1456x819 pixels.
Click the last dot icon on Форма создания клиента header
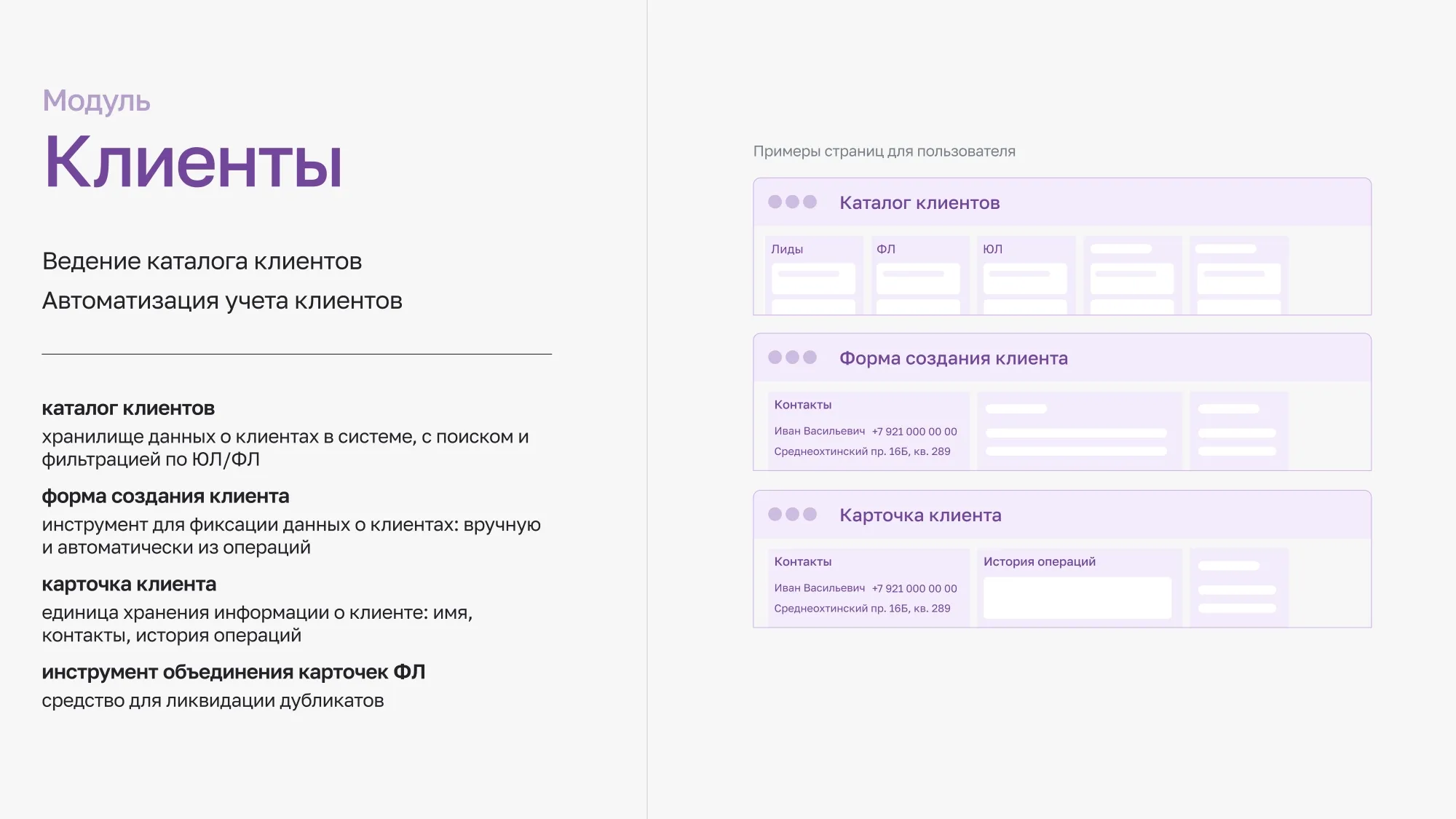(812, 358)
